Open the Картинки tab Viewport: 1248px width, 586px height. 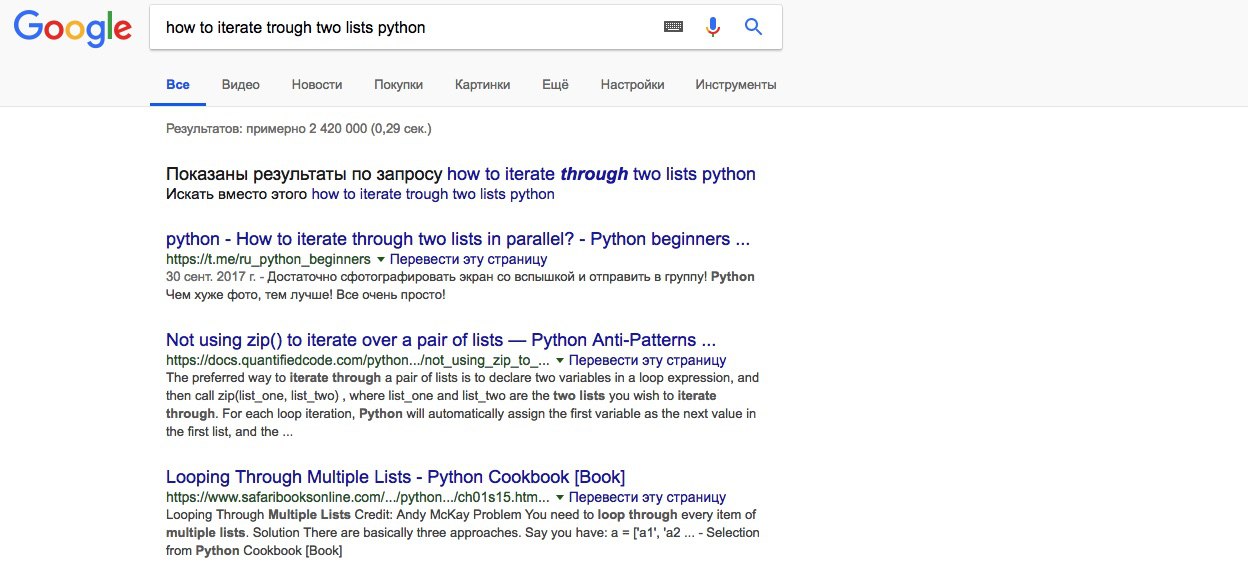coord(482,85)
